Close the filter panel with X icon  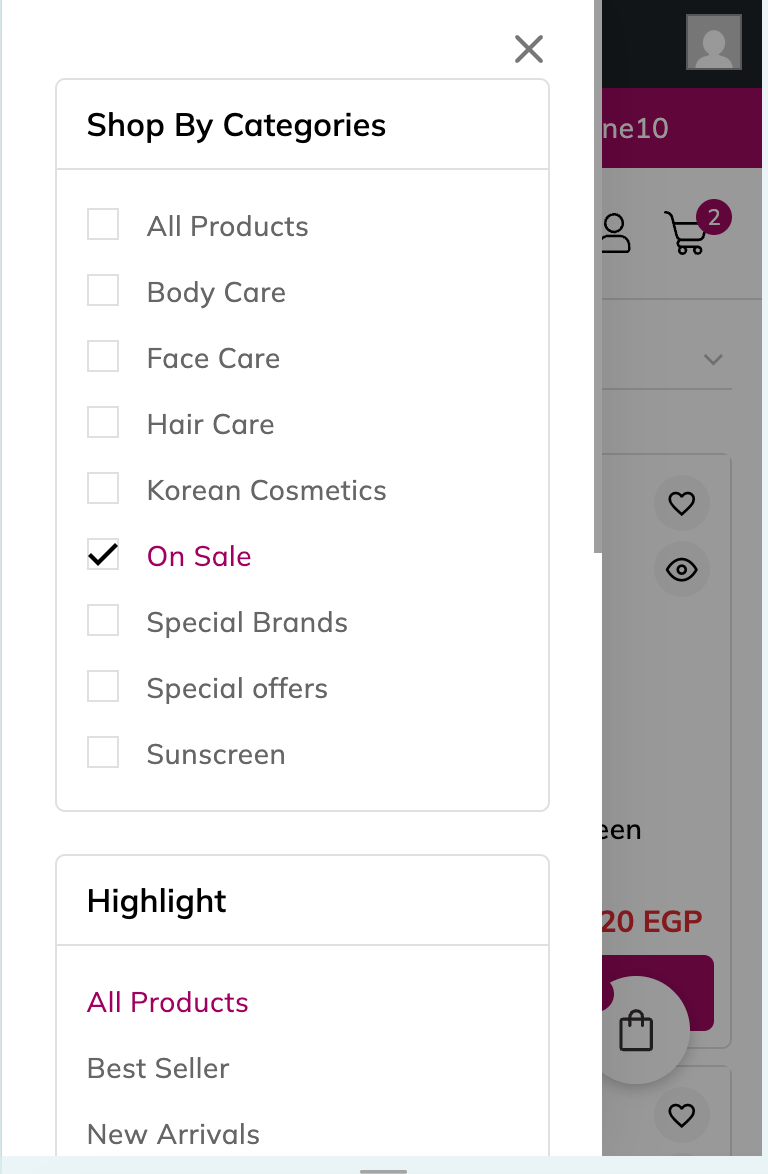pos(528,48)
